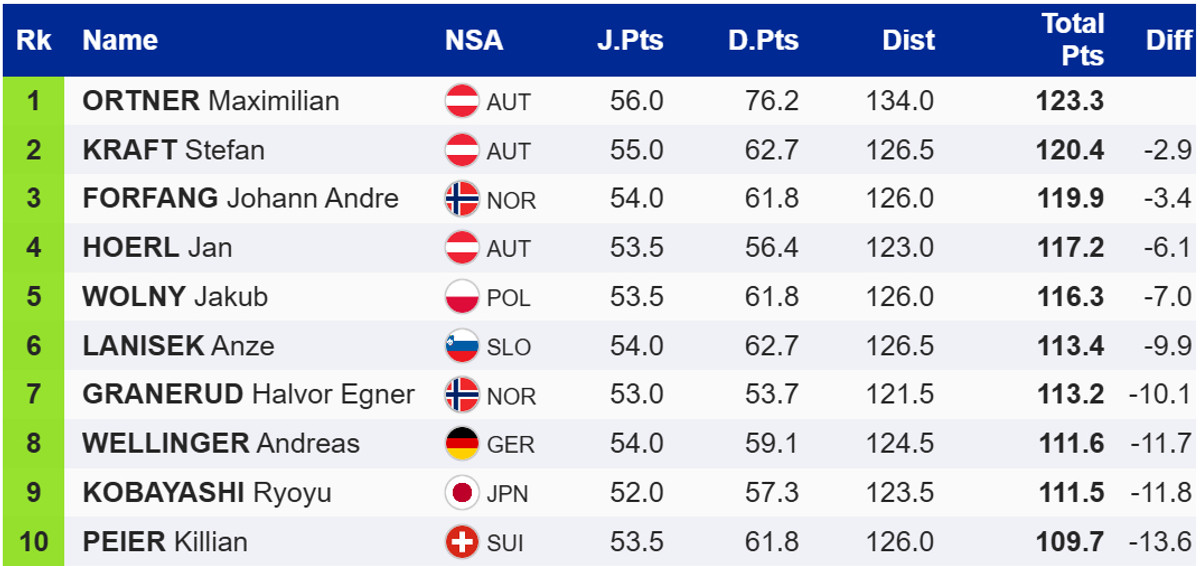Click the Japan flag beside KOBAYASHI Ryoyu
Image resolution: width=1200 pixels, height=566 pixels.
tap(462, 493)
